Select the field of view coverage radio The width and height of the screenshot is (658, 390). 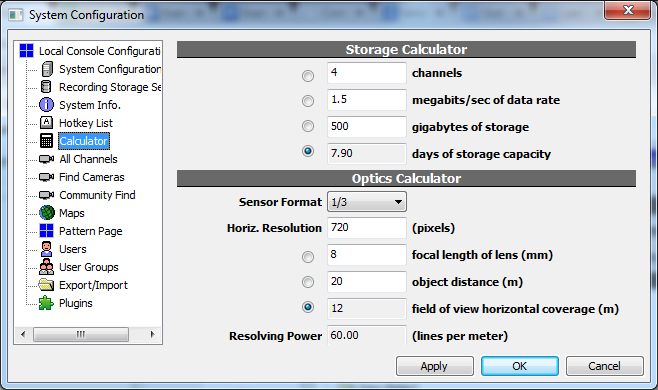(308, 307)
